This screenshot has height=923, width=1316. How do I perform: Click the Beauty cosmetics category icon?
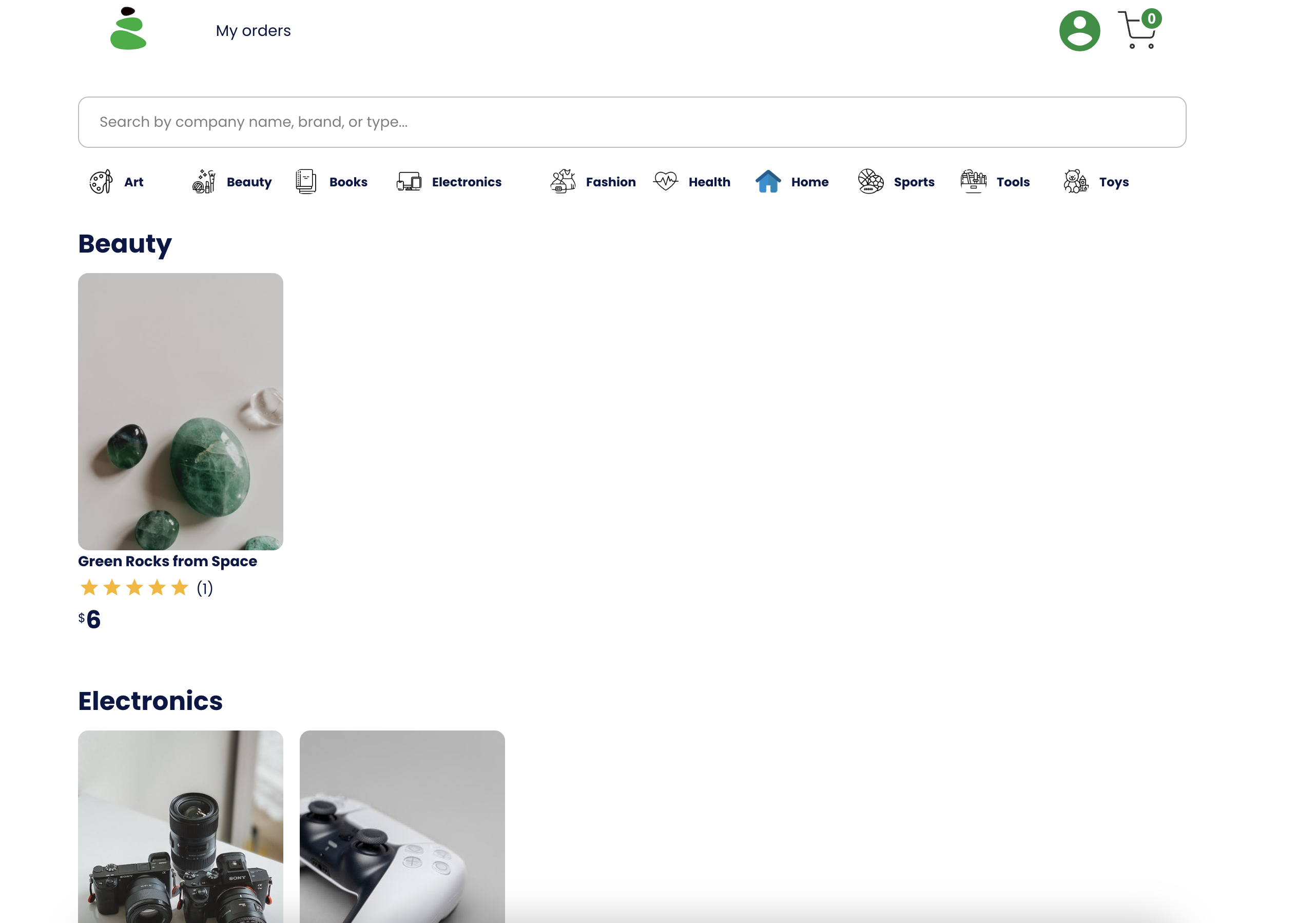coord(203,182)
